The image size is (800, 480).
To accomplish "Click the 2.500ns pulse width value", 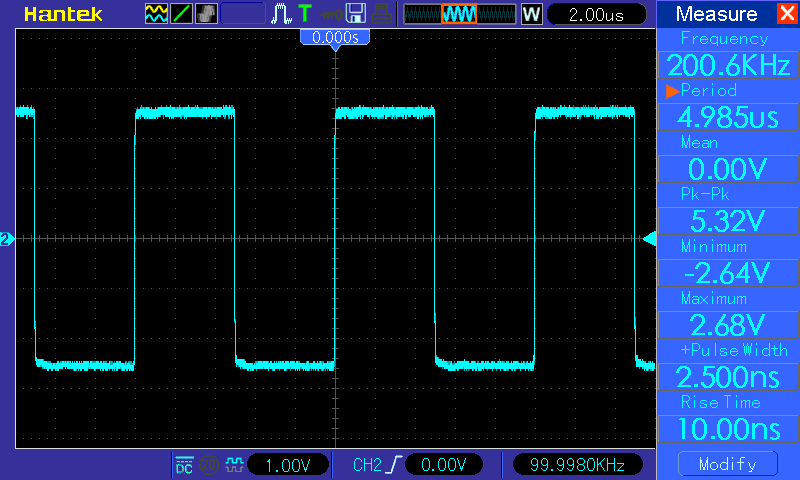I will pyautogui.click(x=728, y=377).
